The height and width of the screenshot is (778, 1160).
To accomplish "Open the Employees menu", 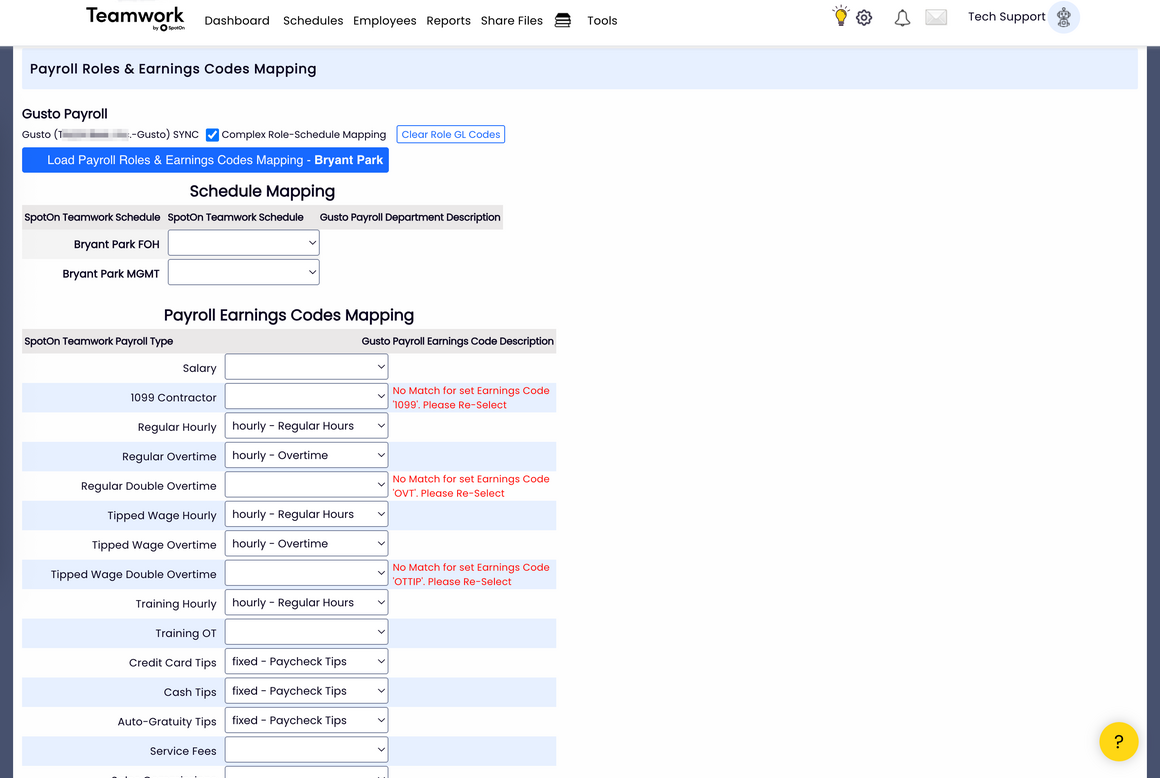I will coord(385,21).
